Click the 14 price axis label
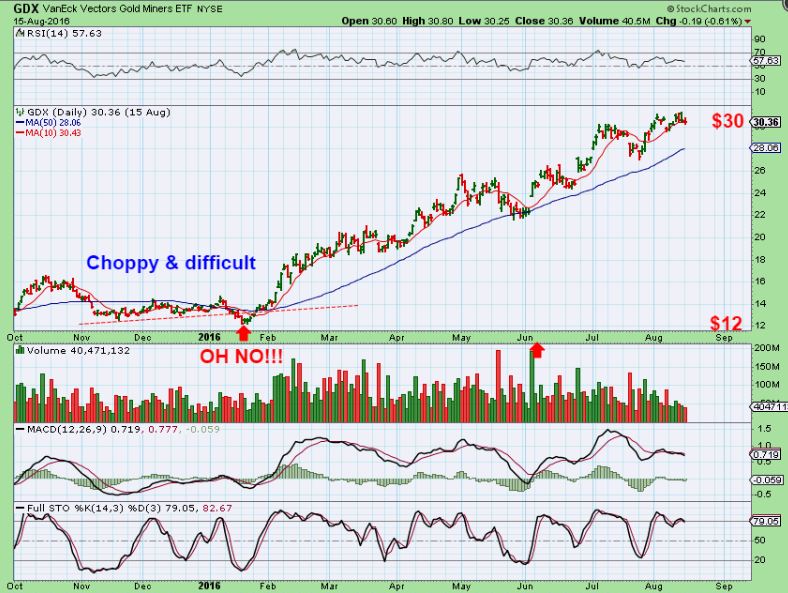Screen dimensions: 788x593 click(x=759, y=303)
